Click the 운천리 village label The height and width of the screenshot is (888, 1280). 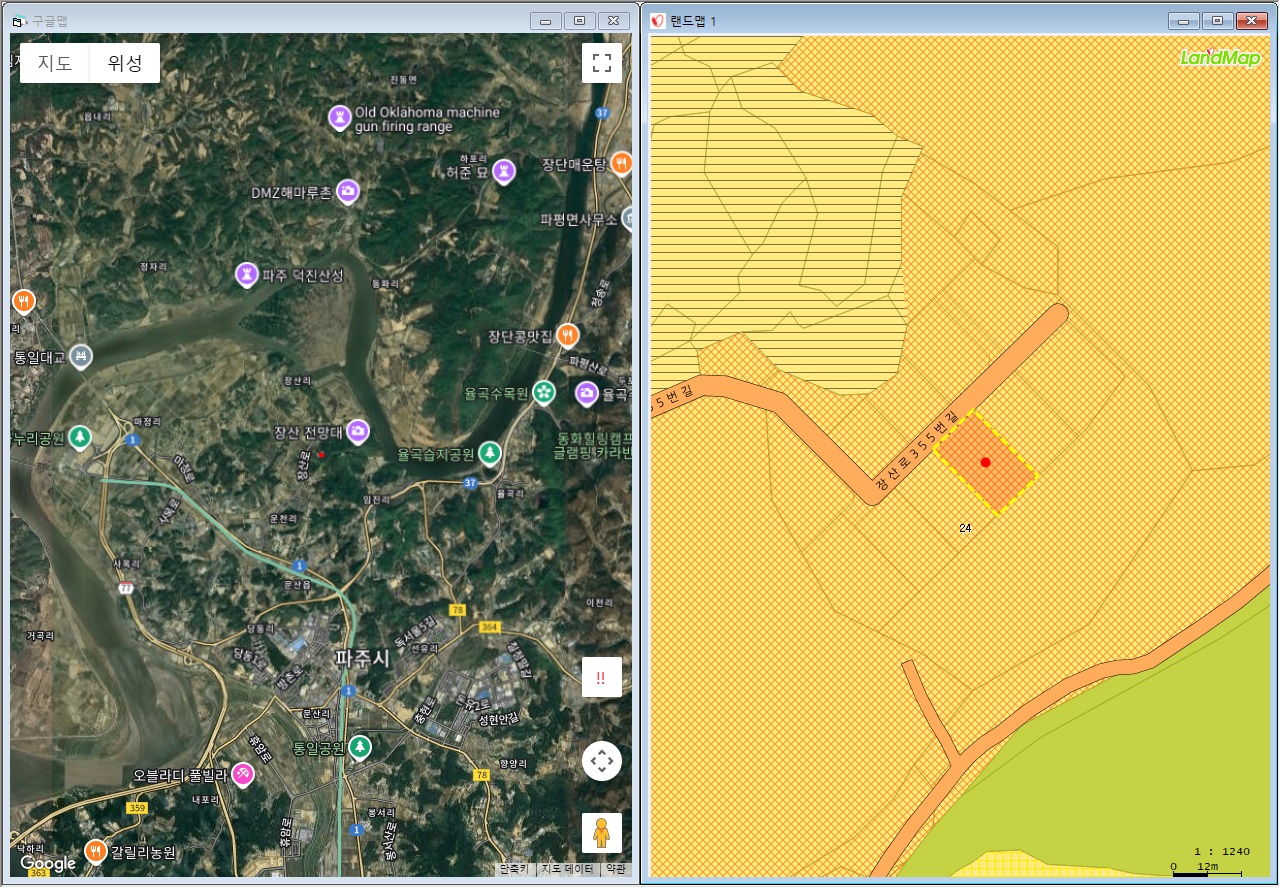[284, 519]
